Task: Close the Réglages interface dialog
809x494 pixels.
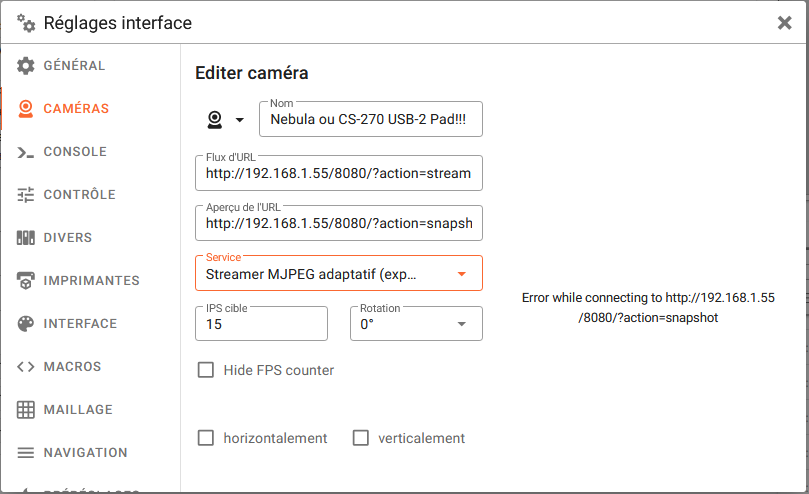Action: pos(784,23)
